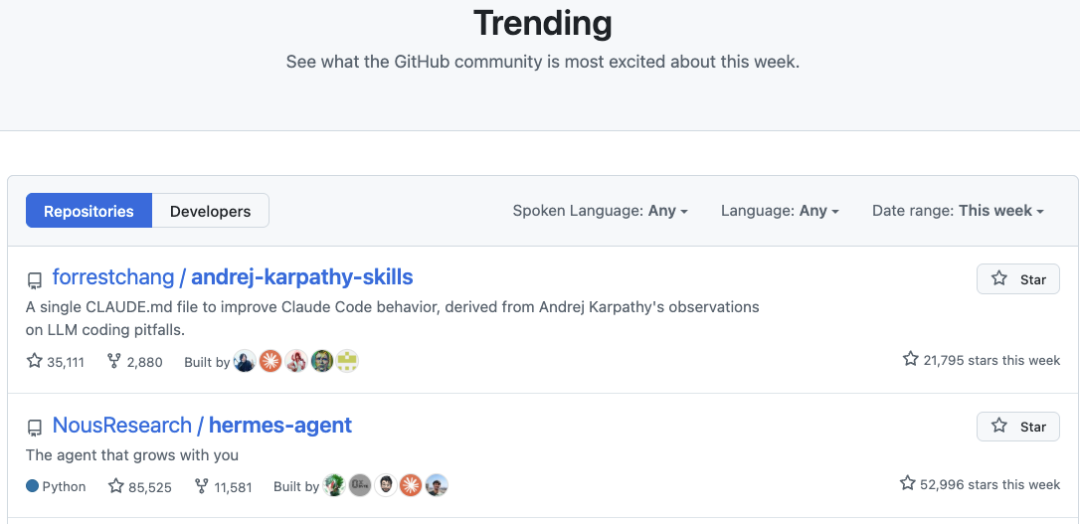Open the hermes-agent repository link
This screenshot has height=524, width=1080.
(x=280, y=425)
